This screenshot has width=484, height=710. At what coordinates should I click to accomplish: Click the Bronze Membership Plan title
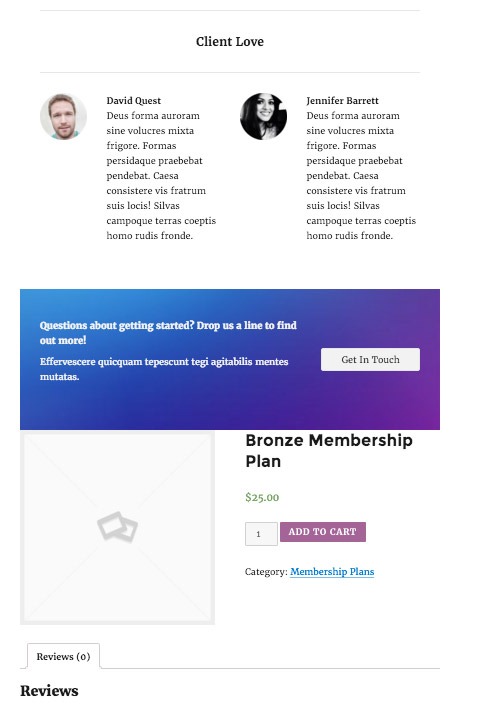point(329,451)
